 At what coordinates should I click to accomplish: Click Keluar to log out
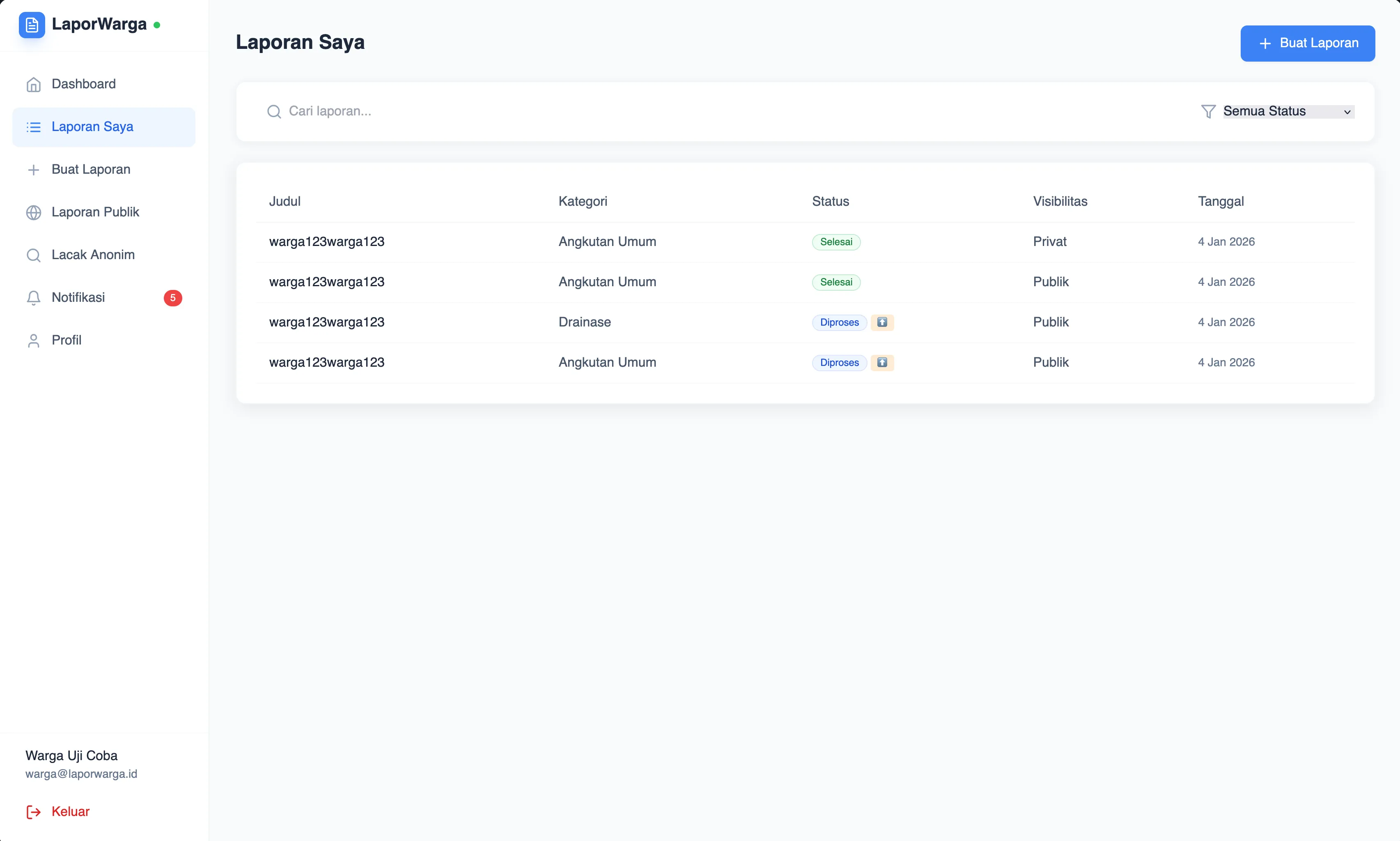[71, 811]
